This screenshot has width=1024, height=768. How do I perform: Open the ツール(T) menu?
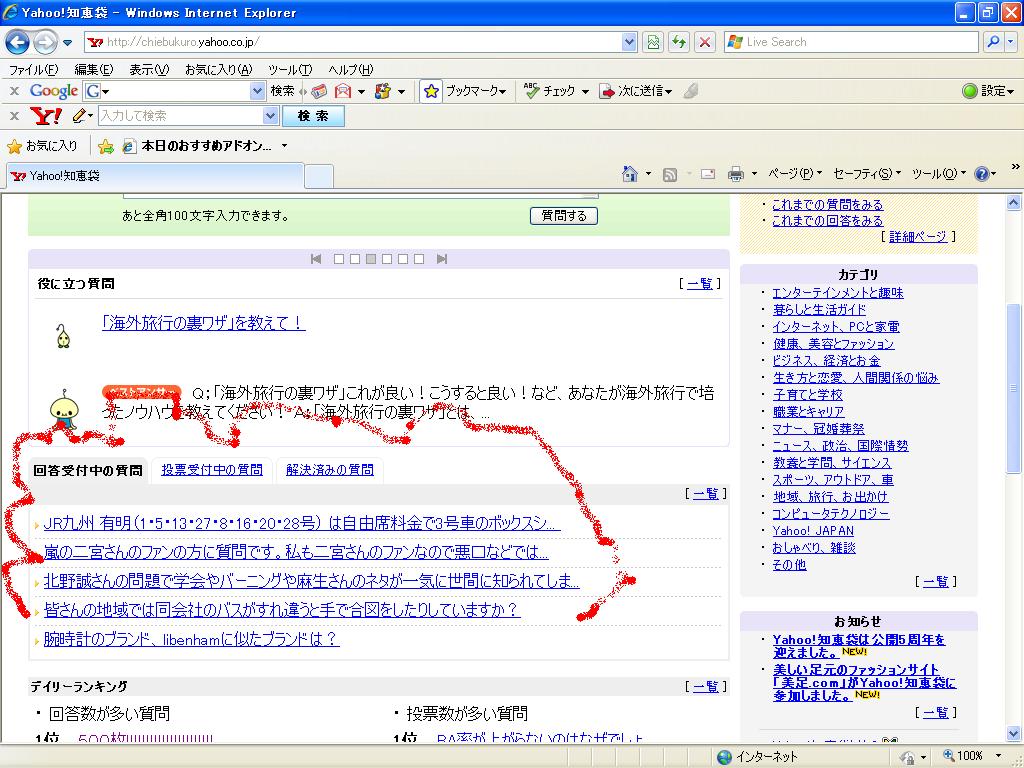(x=290, y=69)
